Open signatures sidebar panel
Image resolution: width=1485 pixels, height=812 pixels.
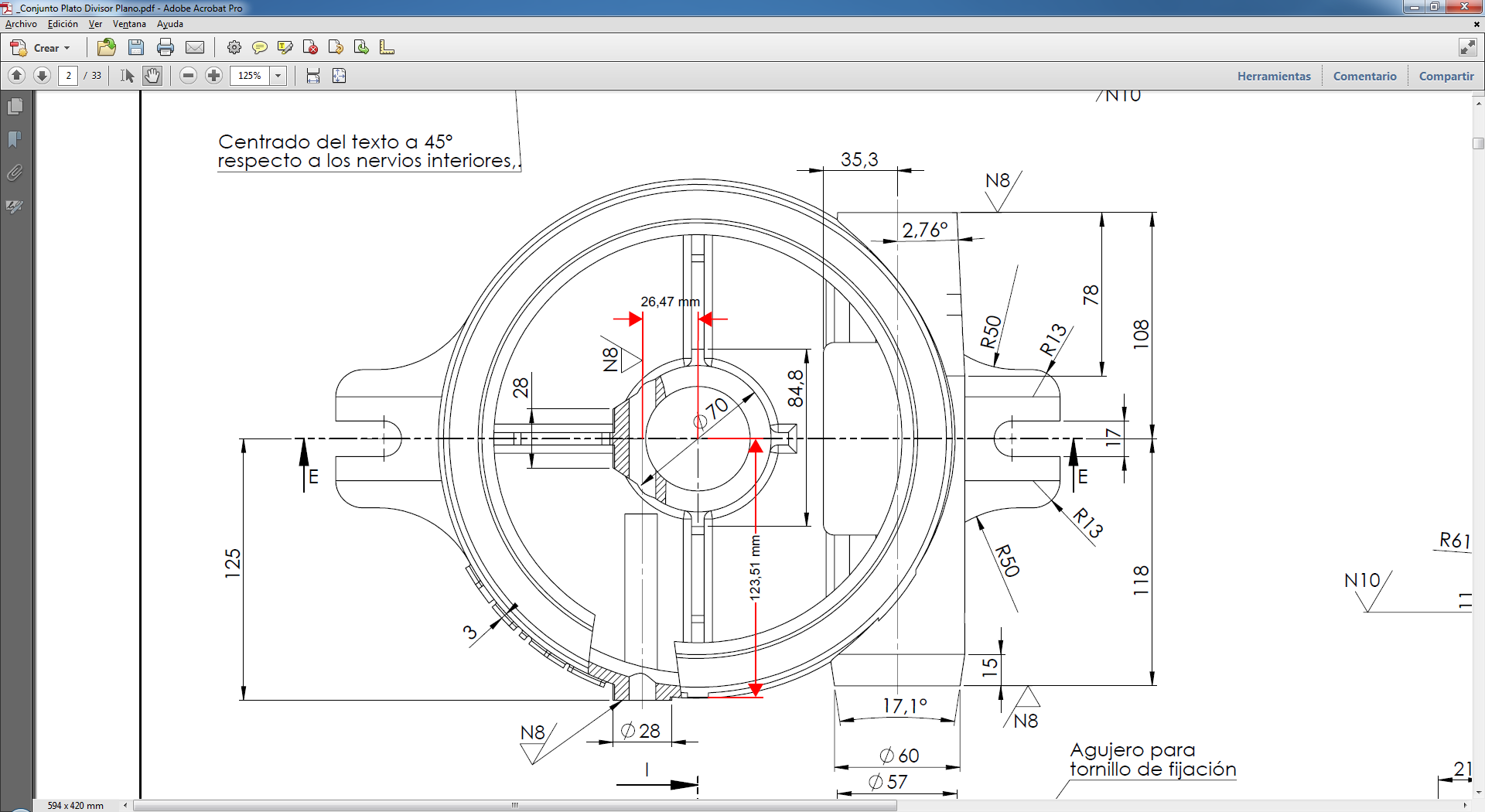point(15,206)
